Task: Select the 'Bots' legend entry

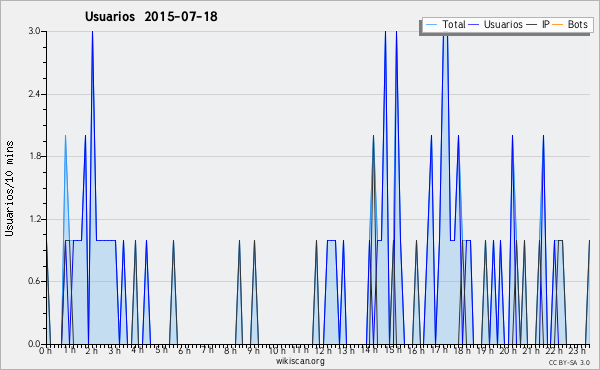Action: tap(577, 24)
